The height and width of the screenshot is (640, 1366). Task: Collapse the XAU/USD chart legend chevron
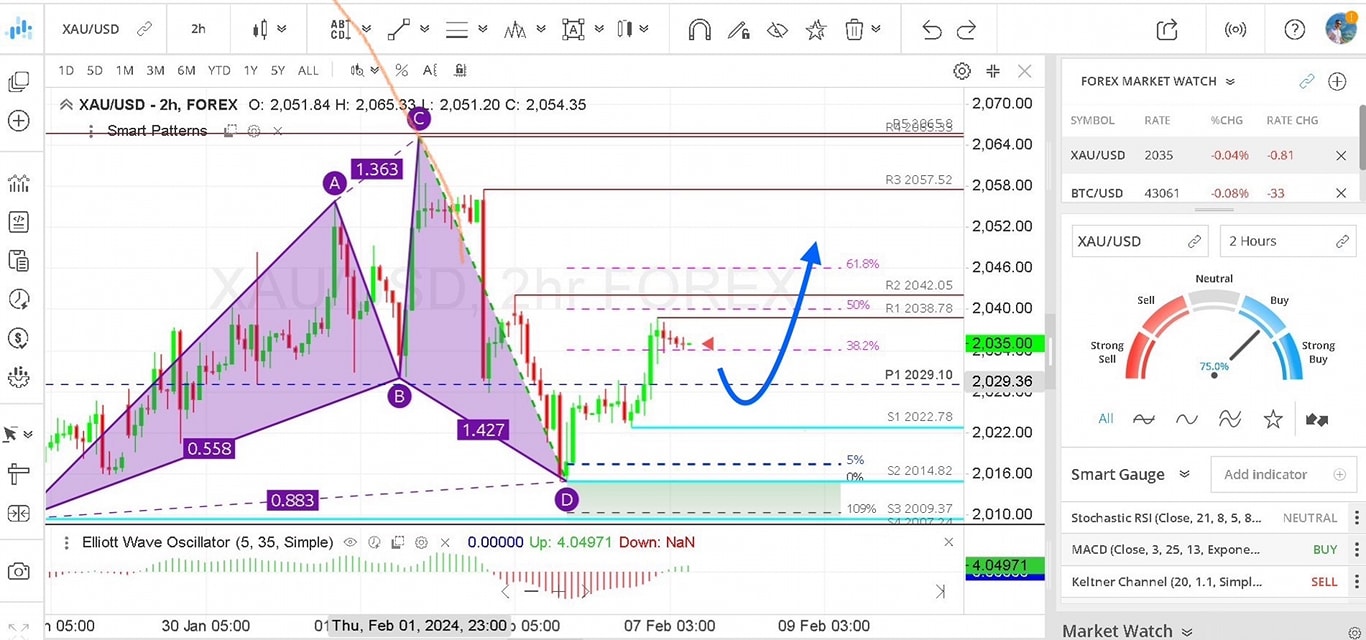67,104
